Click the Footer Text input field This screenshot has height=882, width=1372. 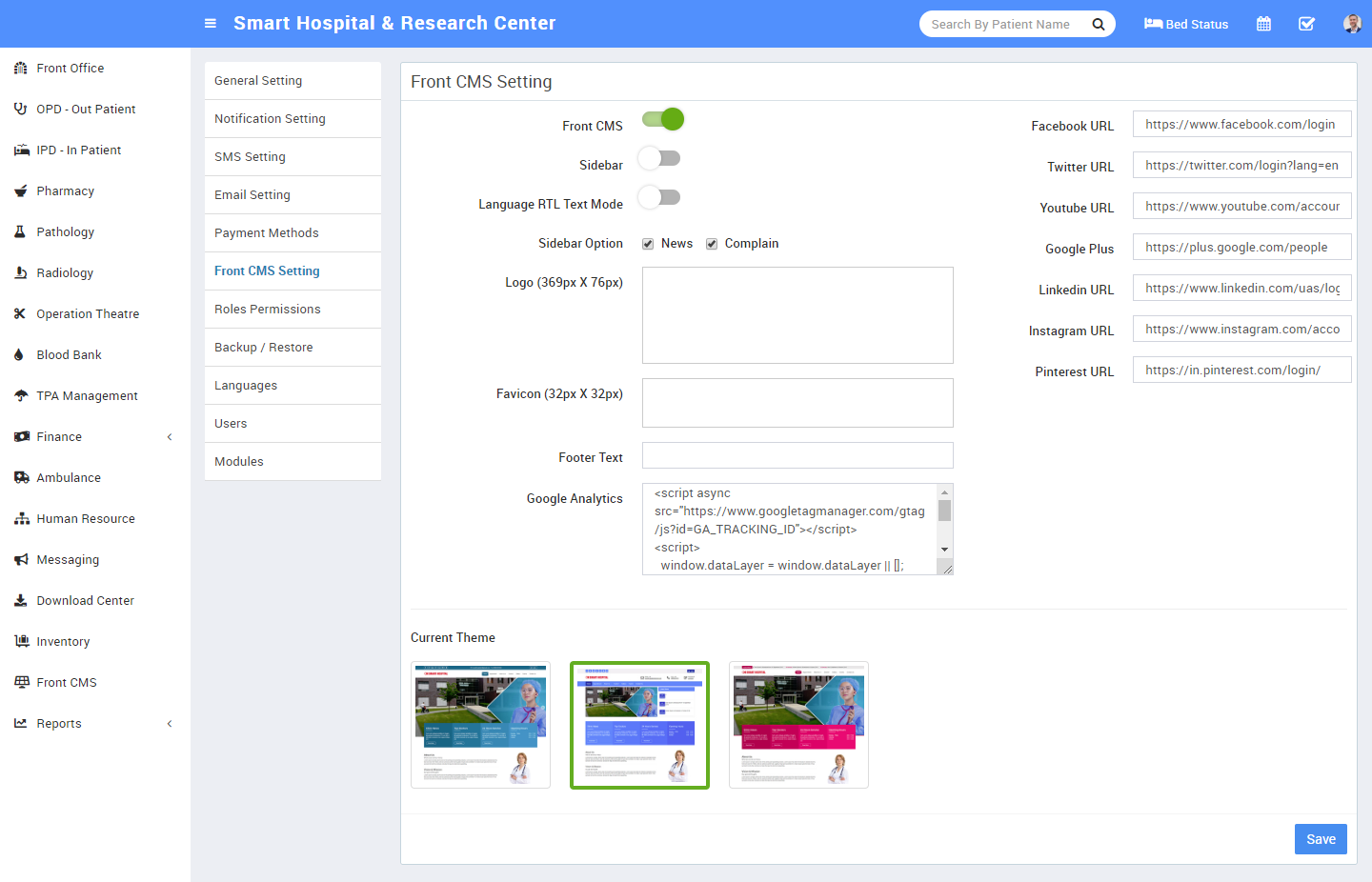pyautogui.click(x=797, y=455)
